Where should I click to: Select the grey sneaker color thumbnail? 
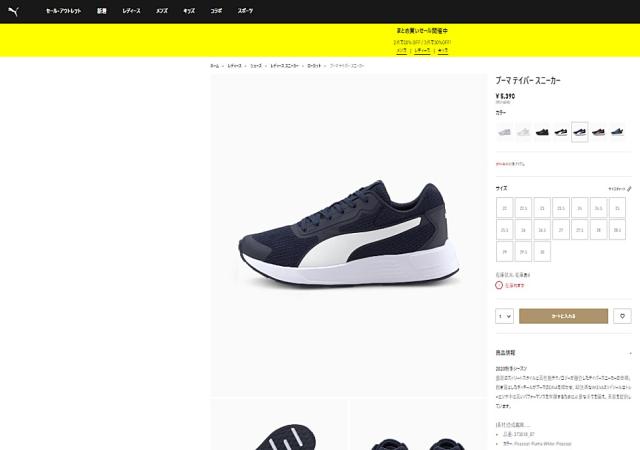tap(504, 132)
